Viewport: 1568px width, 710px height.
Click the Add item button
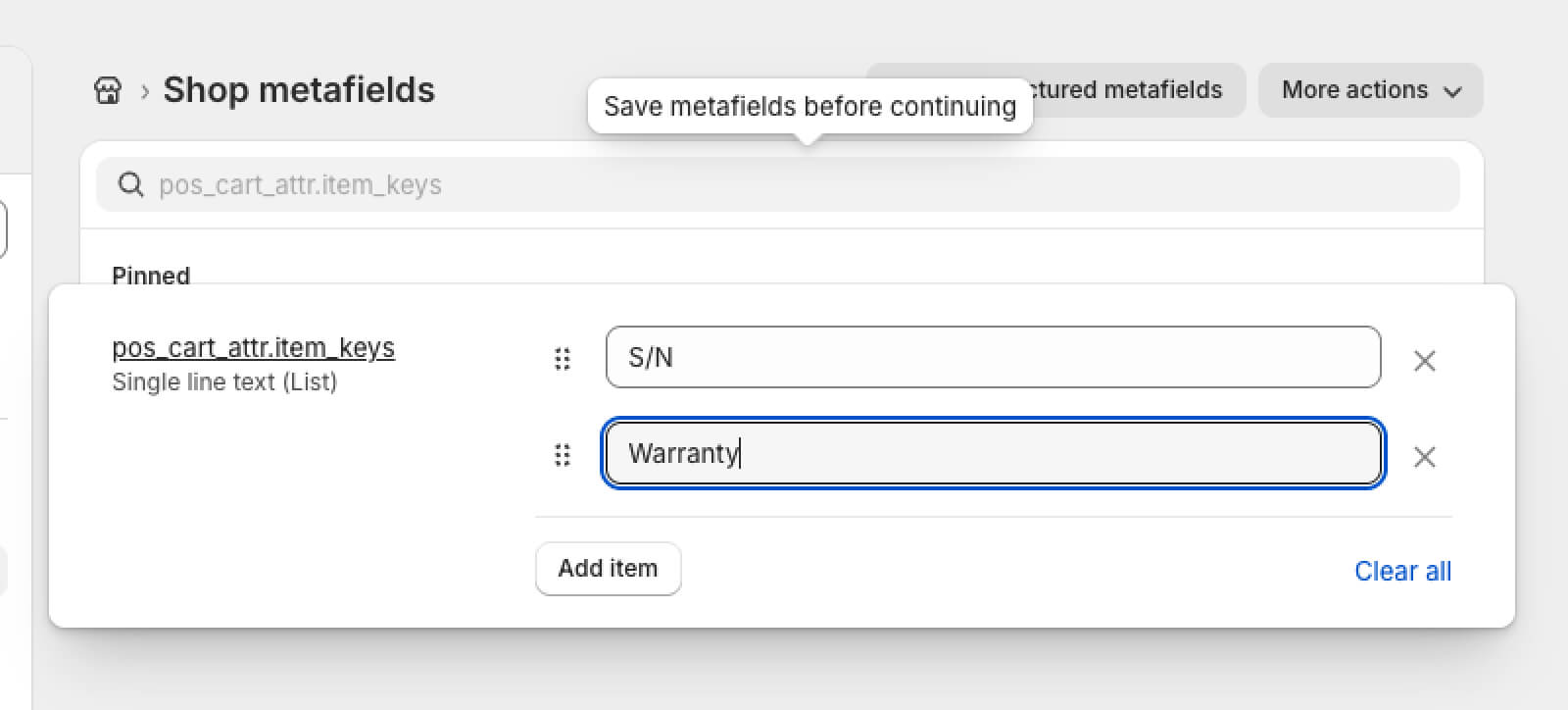click(608, 569)
